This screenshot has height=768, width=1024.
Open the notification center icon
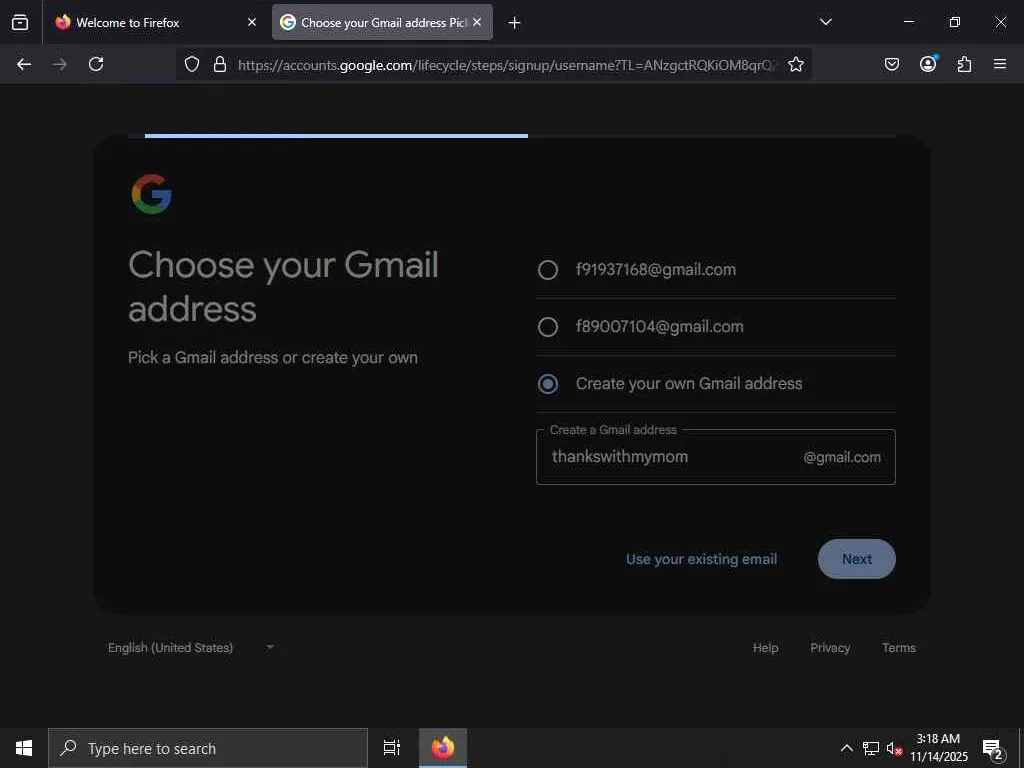click(993, 748)
